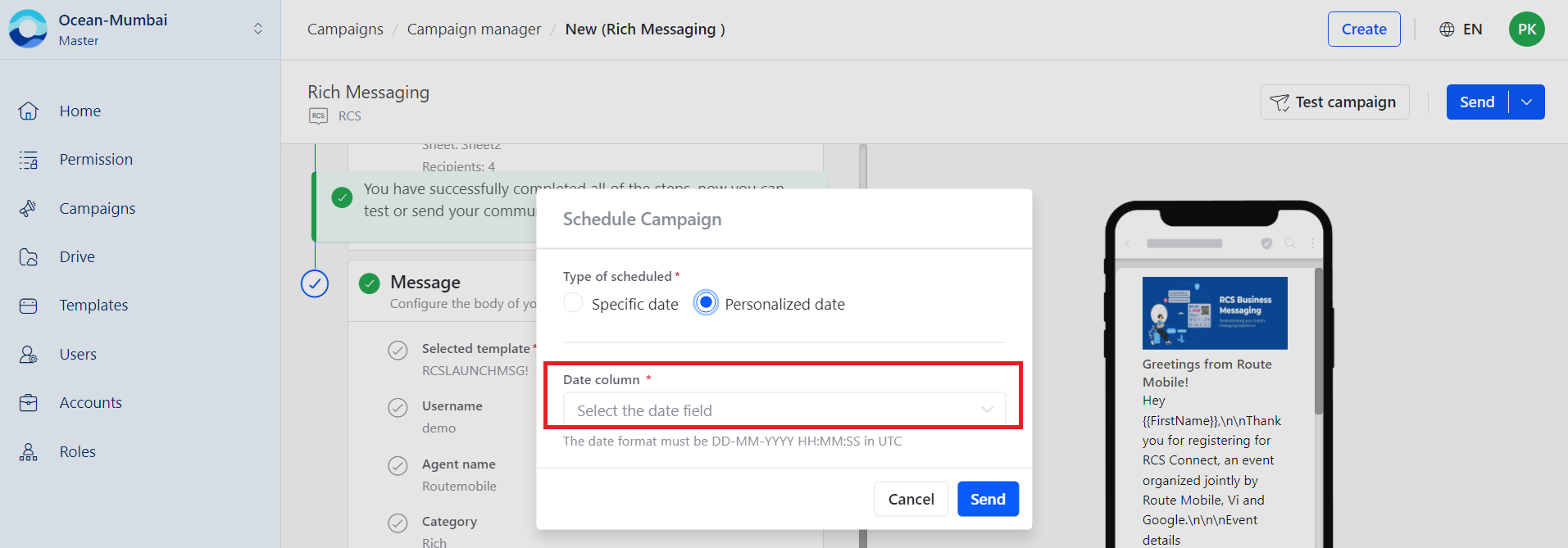Open Drive in the sidebar
The height and width of the screenshot is (548, 1568).
pos(77,256)
